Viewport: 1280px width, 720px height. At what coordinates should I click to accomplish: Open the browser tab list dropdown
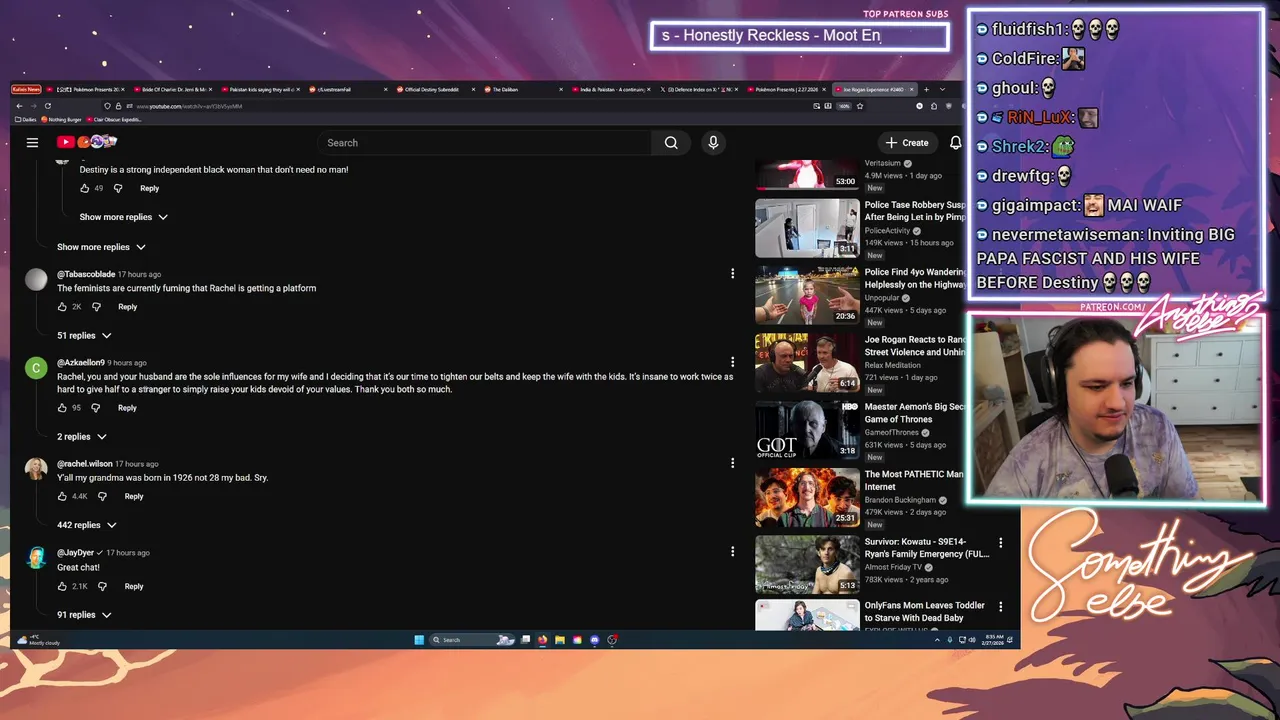tap(942, 89)
